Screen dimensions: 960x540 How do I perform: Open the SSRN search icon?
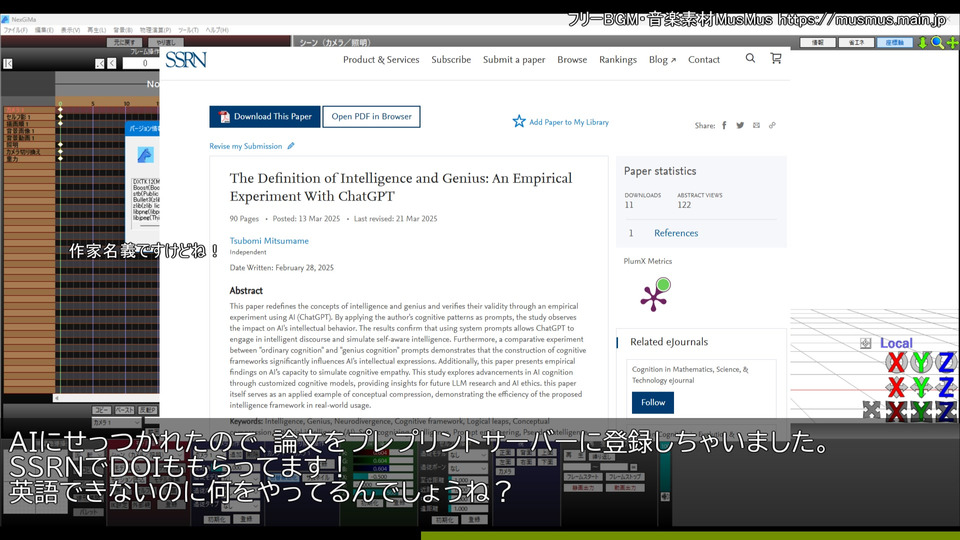tap(750, 59)
